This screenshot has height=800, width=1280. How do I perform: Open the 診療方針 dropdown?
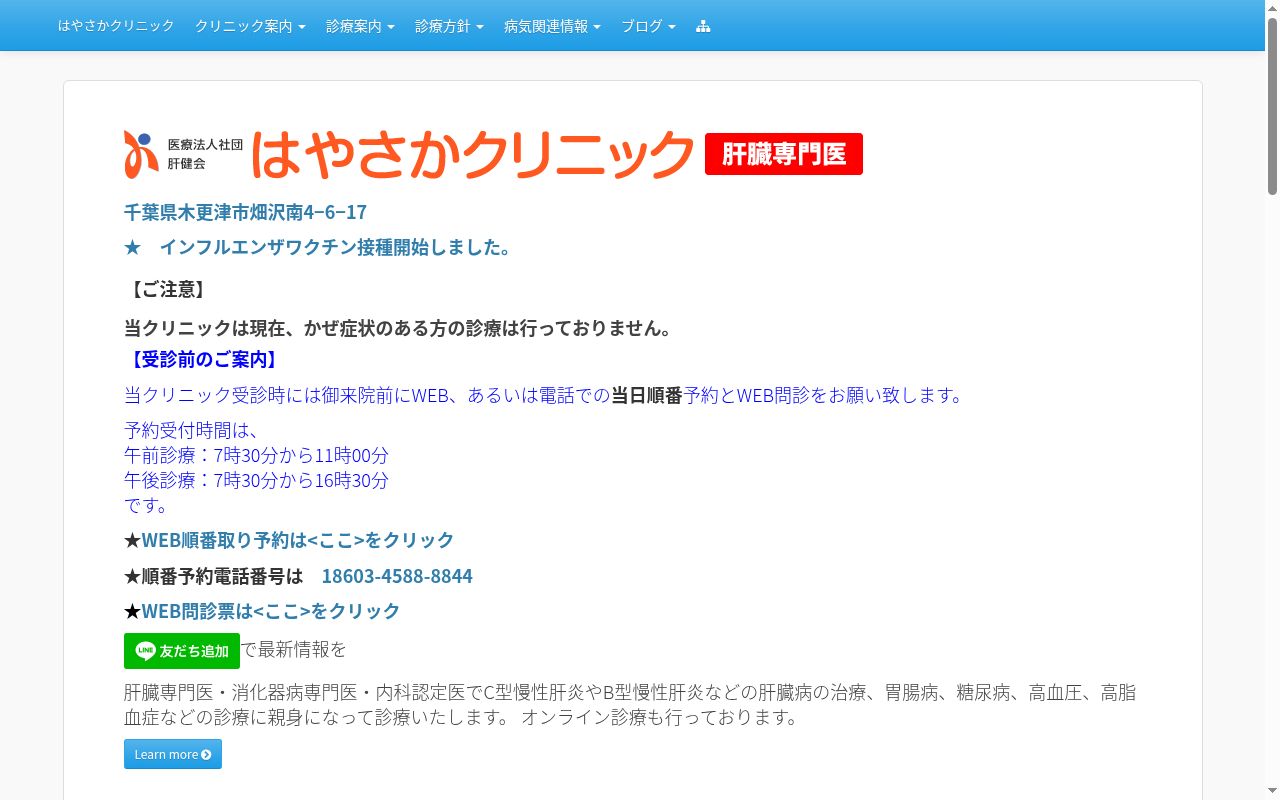click(x=449, y=26)
